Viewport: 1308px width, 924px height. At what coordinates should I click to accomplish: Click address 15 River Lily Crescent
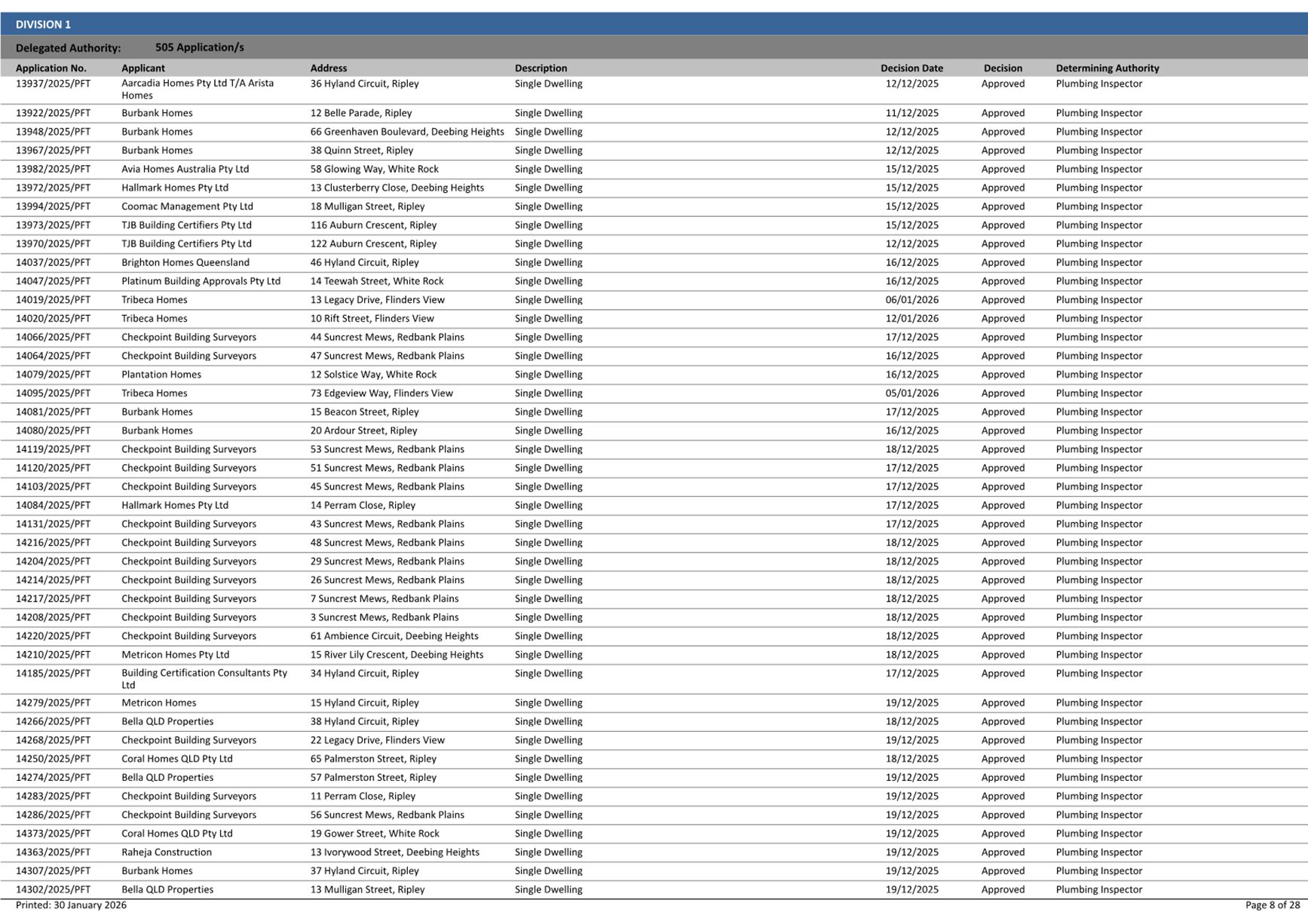point(397,655)
